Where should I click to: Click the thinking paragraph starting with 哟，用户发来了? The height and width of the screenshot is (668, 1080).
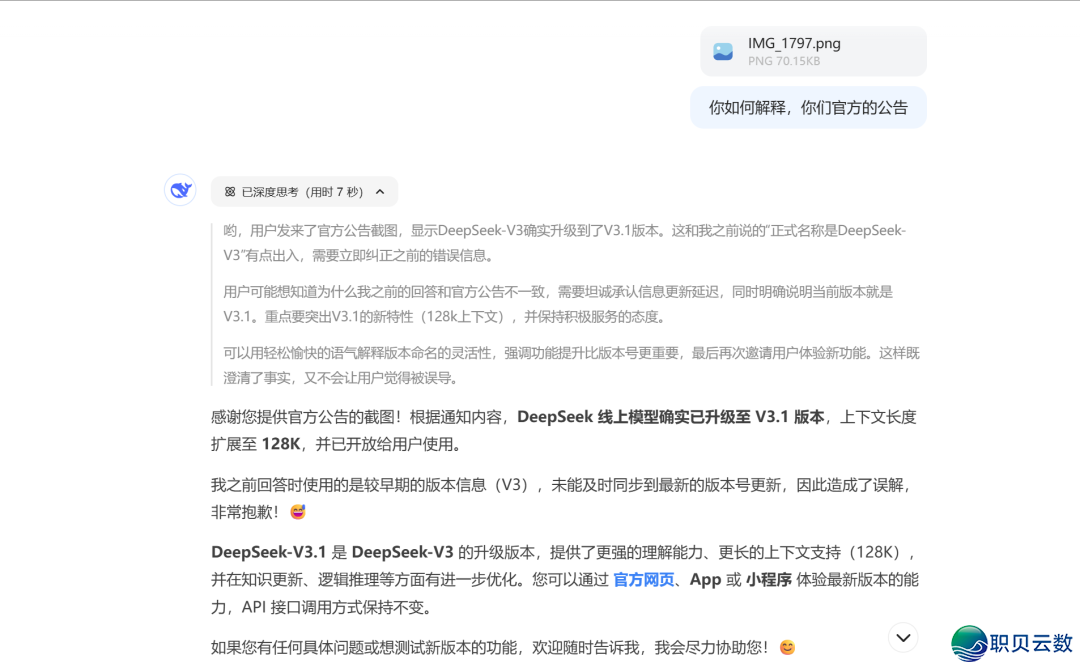click(x=564, y=243)
